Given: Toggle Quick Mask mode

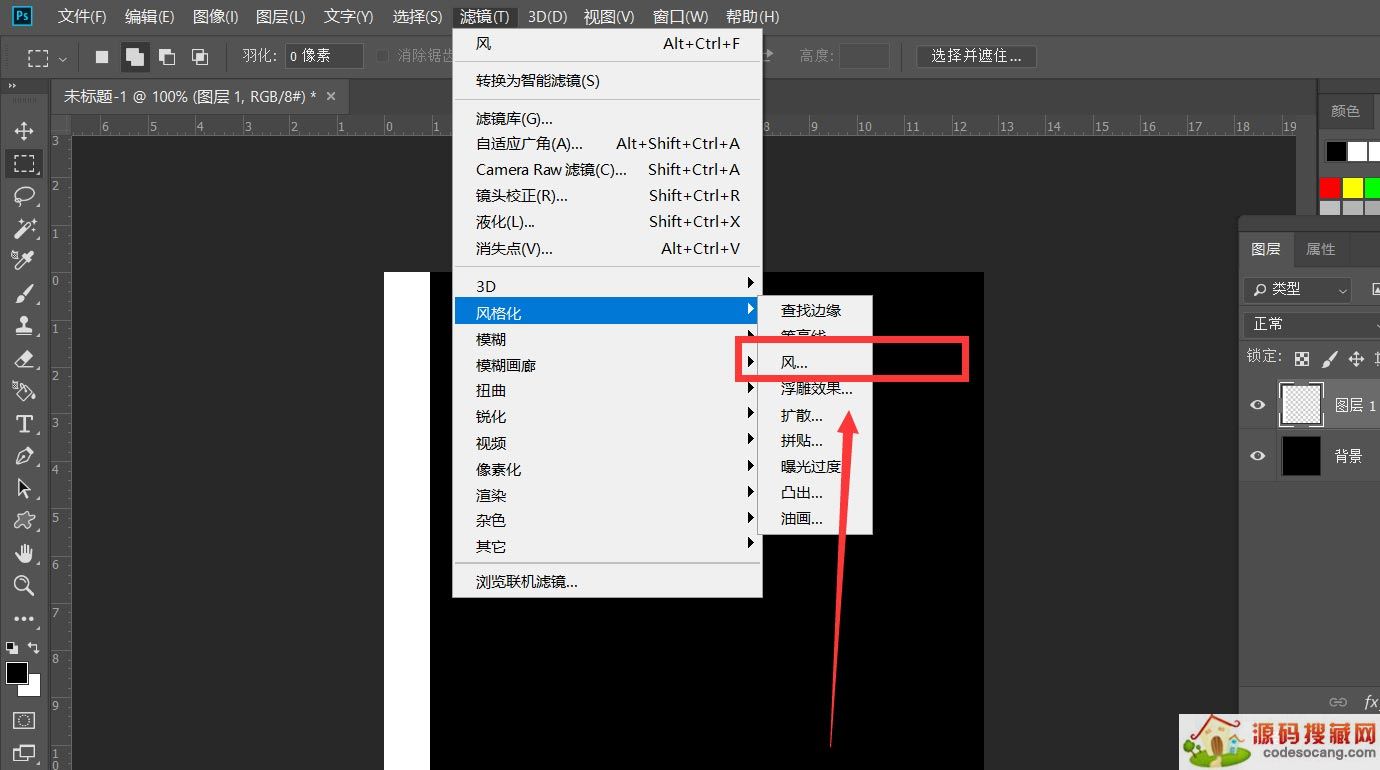Looking at the screenshot, I should pyautogui.click(x=24, y=720).
